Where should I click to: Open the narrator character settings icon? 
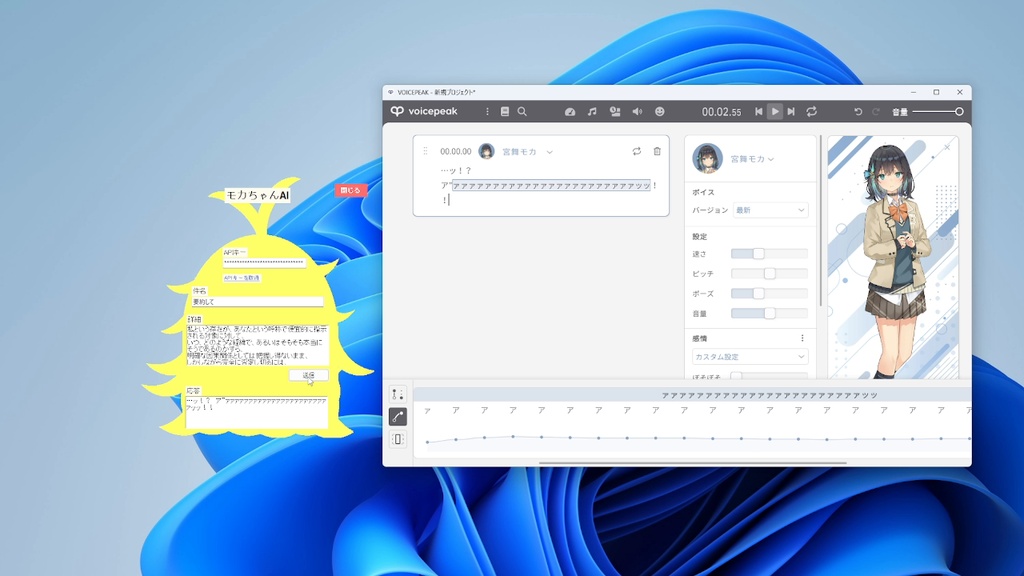tap(615, 112)
